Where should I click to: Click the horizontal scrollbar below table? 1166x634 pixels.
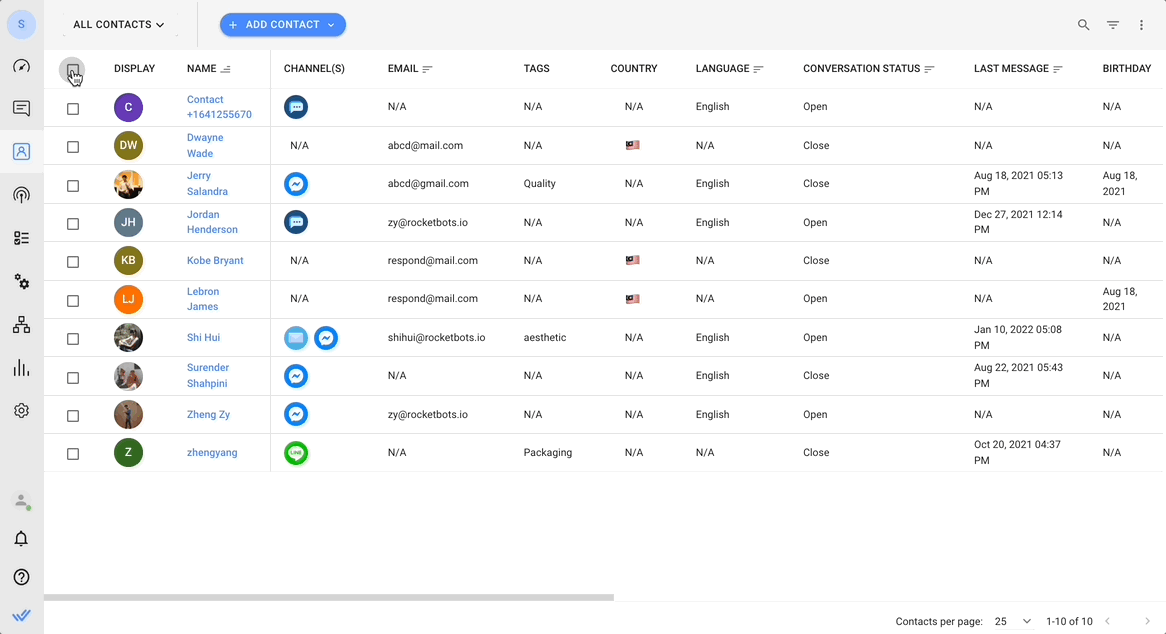(329, 597)
